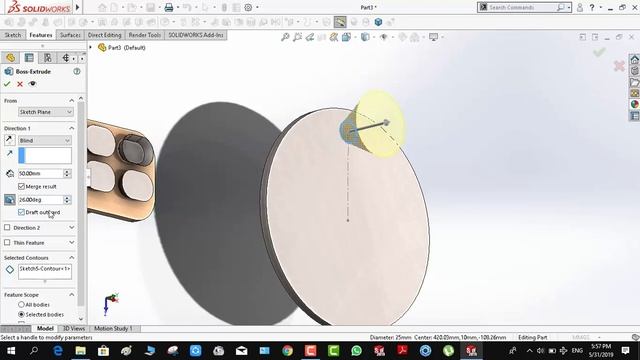Click the Direction of Extrusion selection box
Image resolution: width=640 pixels, height=360 pixels.
45,156
